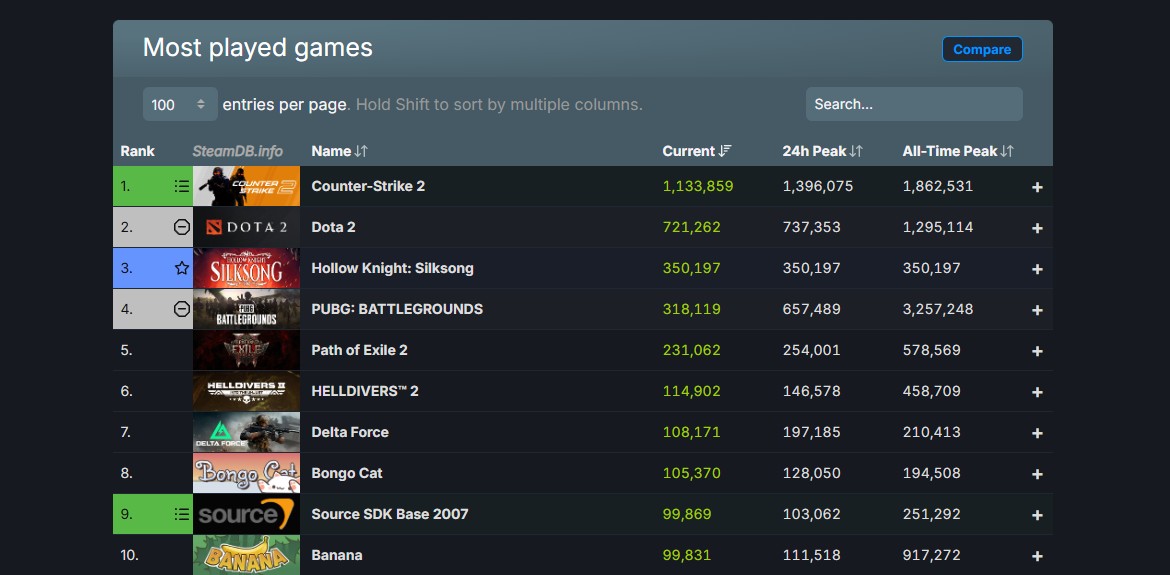The width and height of the screenshot is (1170, 575).
Task: Expand Bongo Cat row plus icon
Action: click(x=1037, y=474)
